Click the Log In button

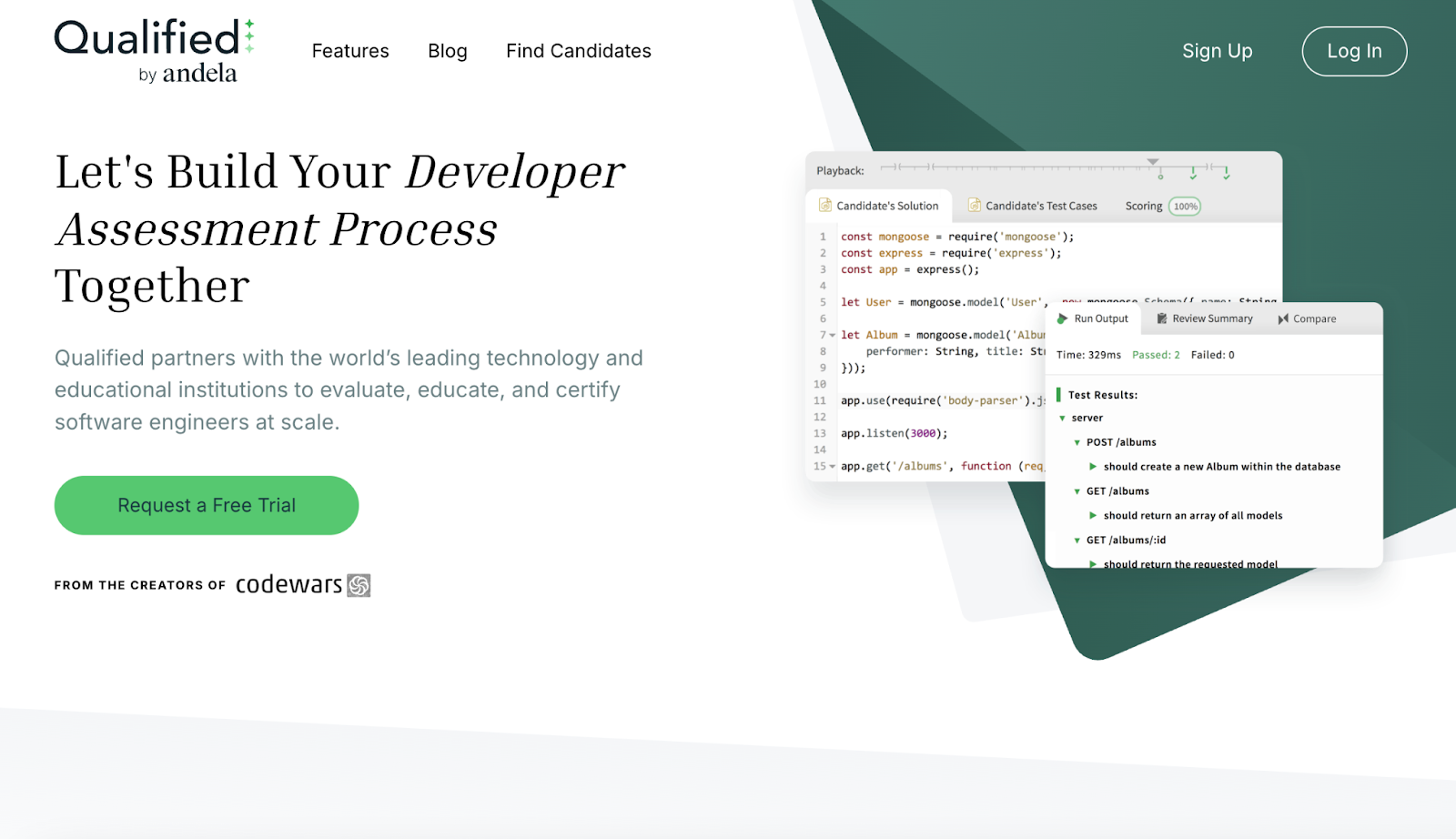[1354, 51]
